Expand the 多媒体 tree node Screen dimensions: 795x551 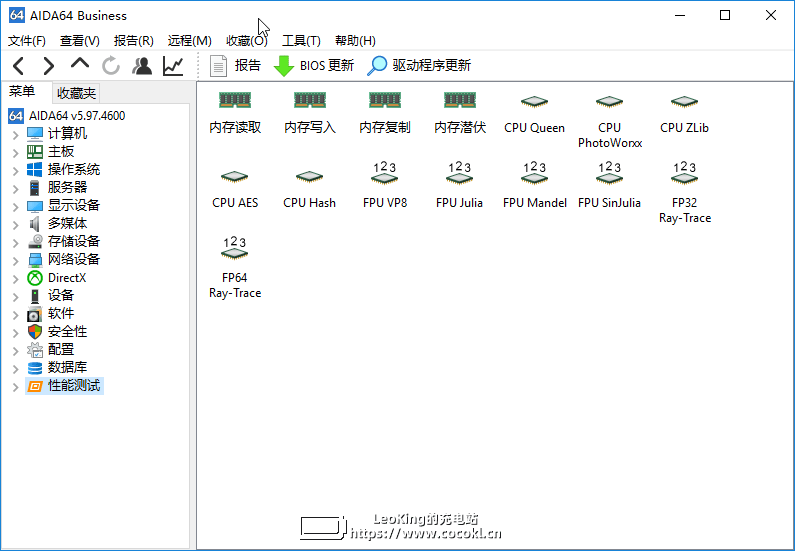tap(15, 225)
